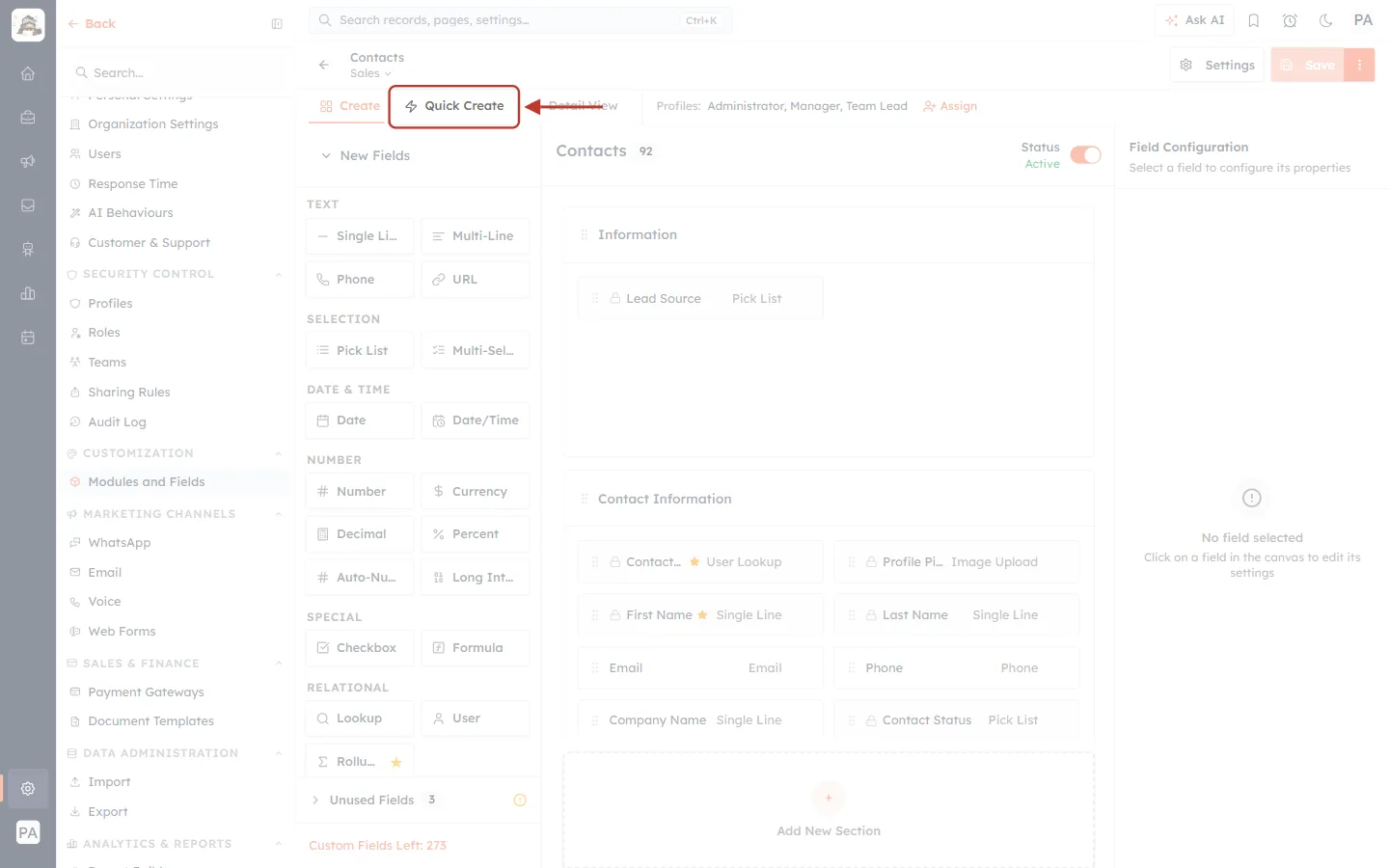1389x868 pixels.
Task: Collapse the Customization sidebar group
Action: click(x=278, y=453)
